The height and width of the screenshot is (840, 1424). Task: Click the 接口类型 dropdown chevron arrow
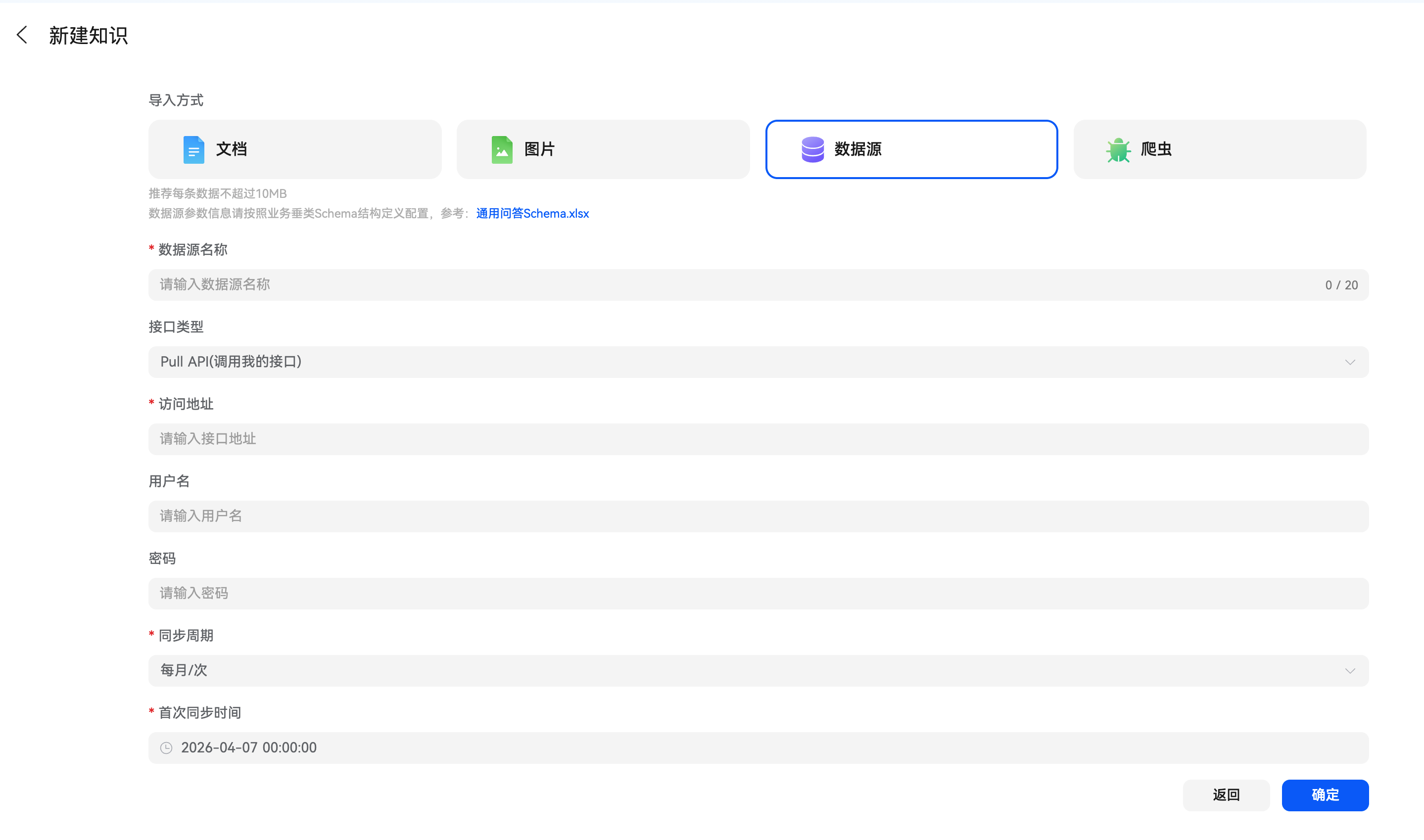(1350, 362)
